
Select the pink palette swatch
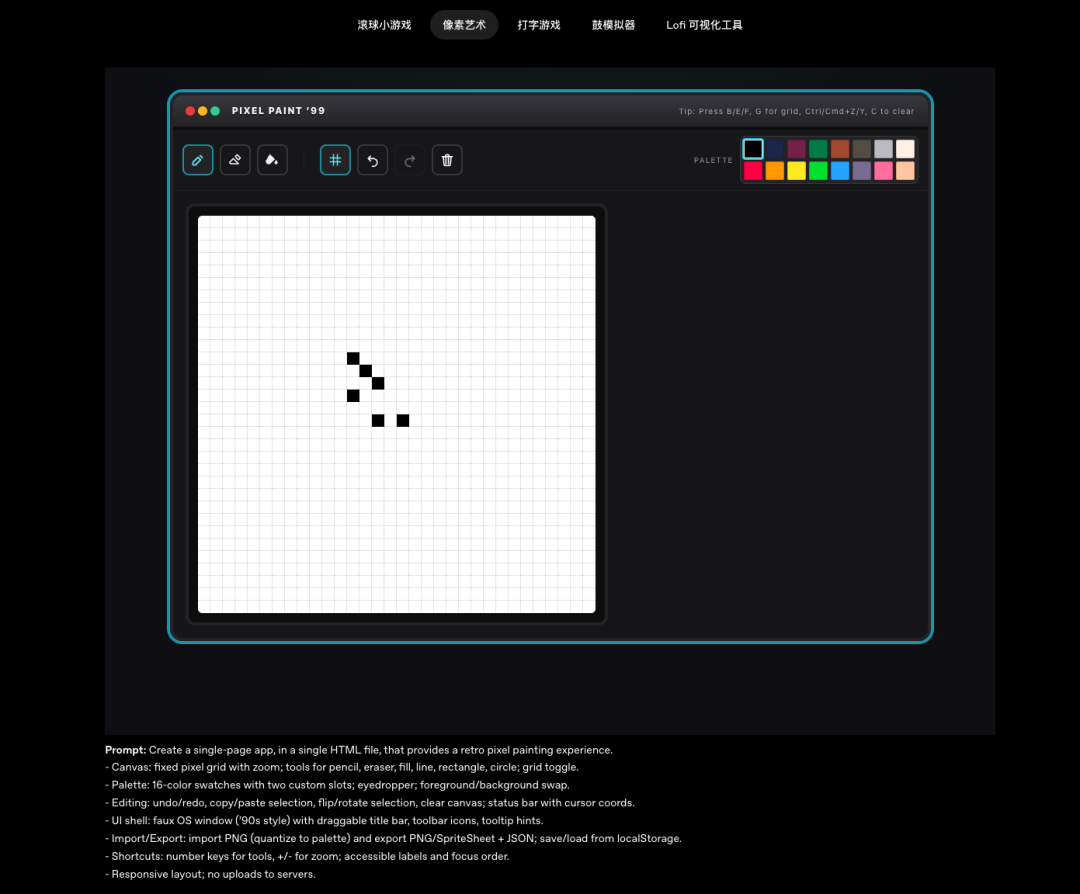[x=884, y=171]
